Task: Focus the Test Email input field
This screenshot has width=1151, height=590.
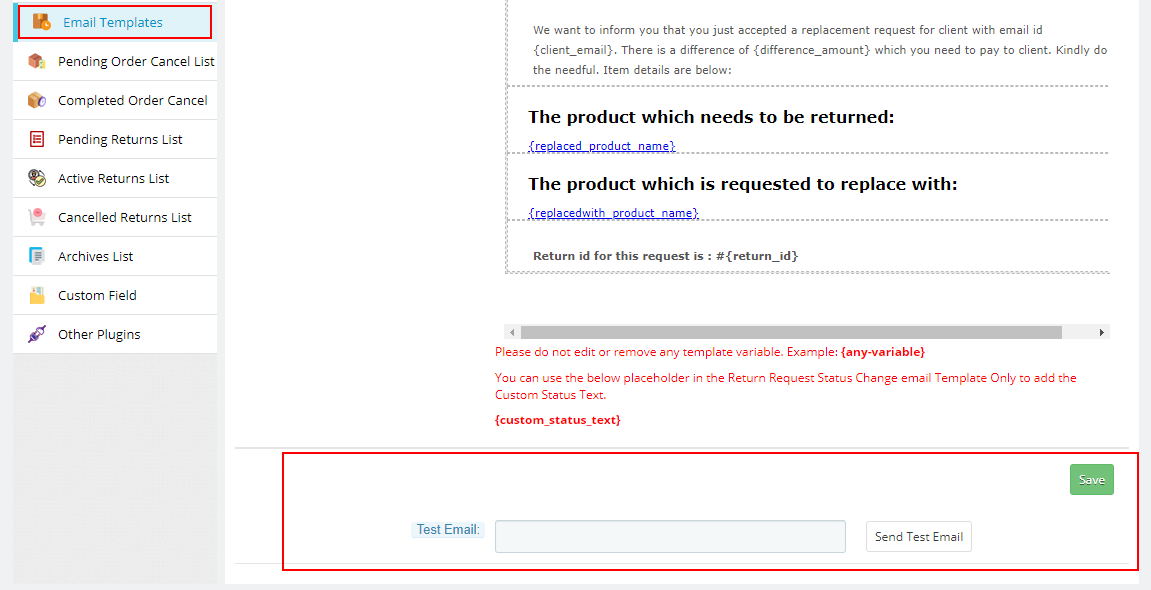Action: (670, 536)
